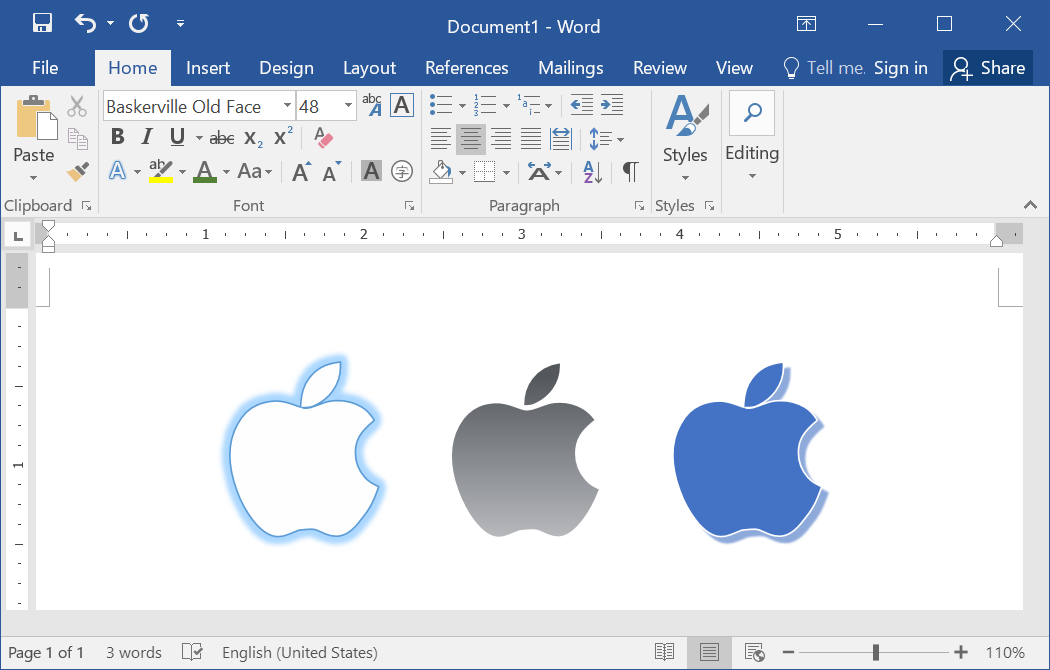Open the Change Case Aa menu
Image resolution: width=1050 pixels, height=670 pixels.
(254, 171)
